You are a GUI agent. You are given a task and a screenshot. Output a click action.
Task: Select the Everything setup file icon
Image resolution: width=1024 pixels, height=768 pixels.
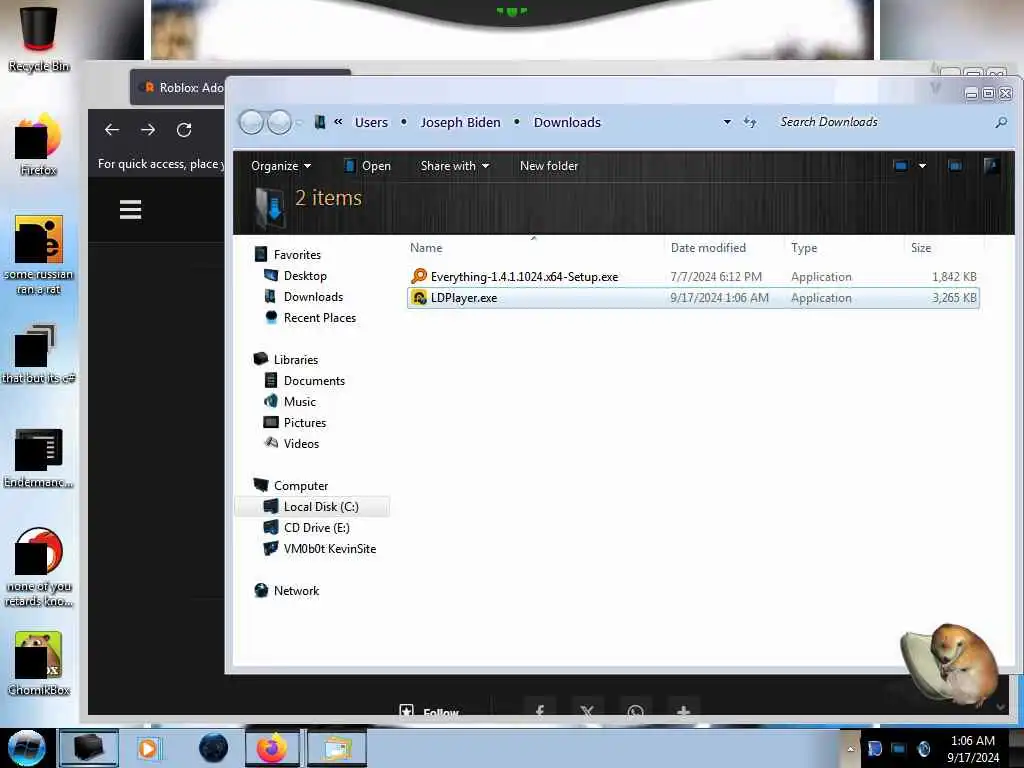pos(419,276)
